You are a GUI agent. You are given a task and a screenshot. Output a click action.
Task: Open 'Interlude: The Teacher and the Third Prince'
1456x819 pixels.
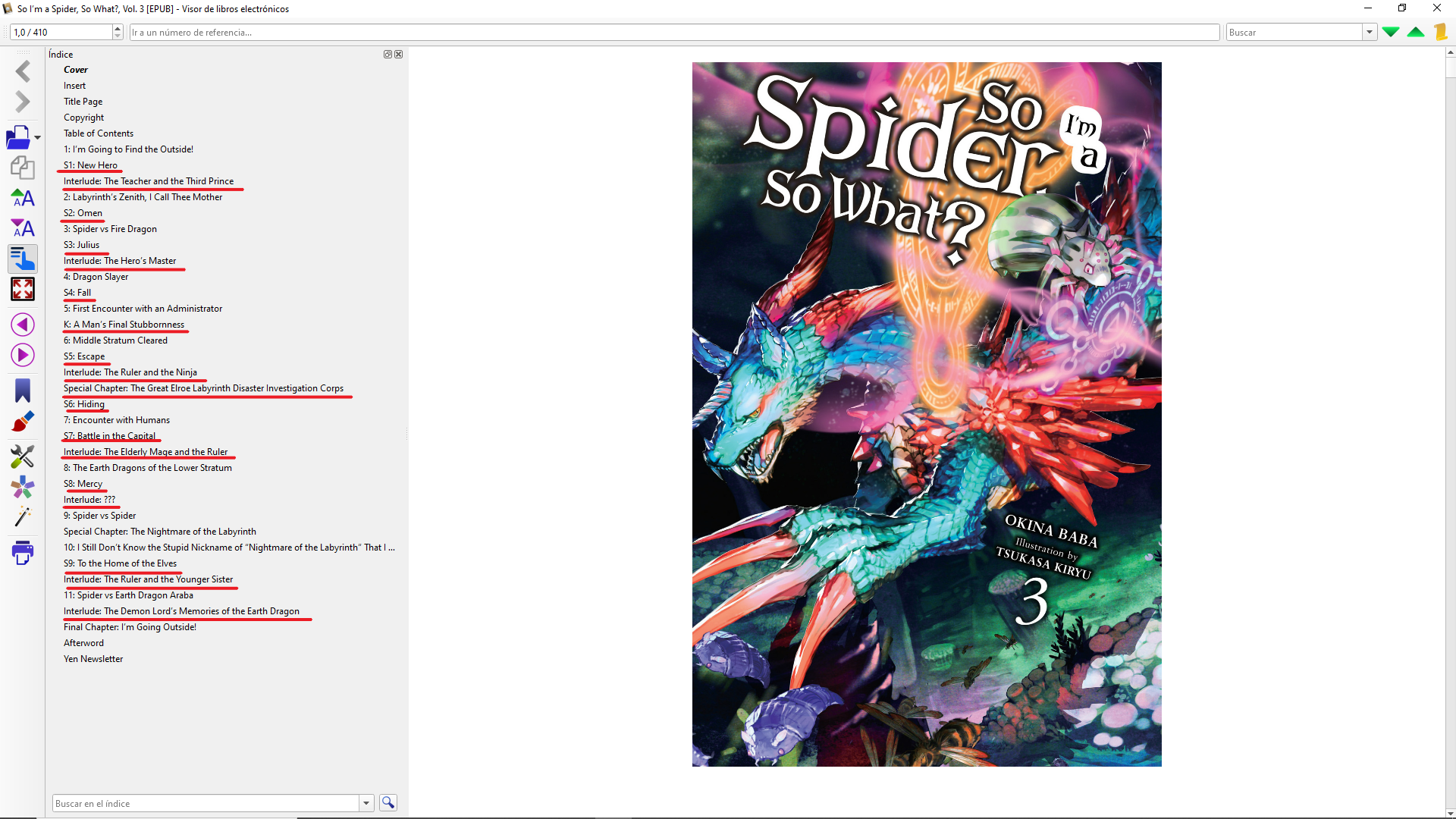[x=149, y=181]
